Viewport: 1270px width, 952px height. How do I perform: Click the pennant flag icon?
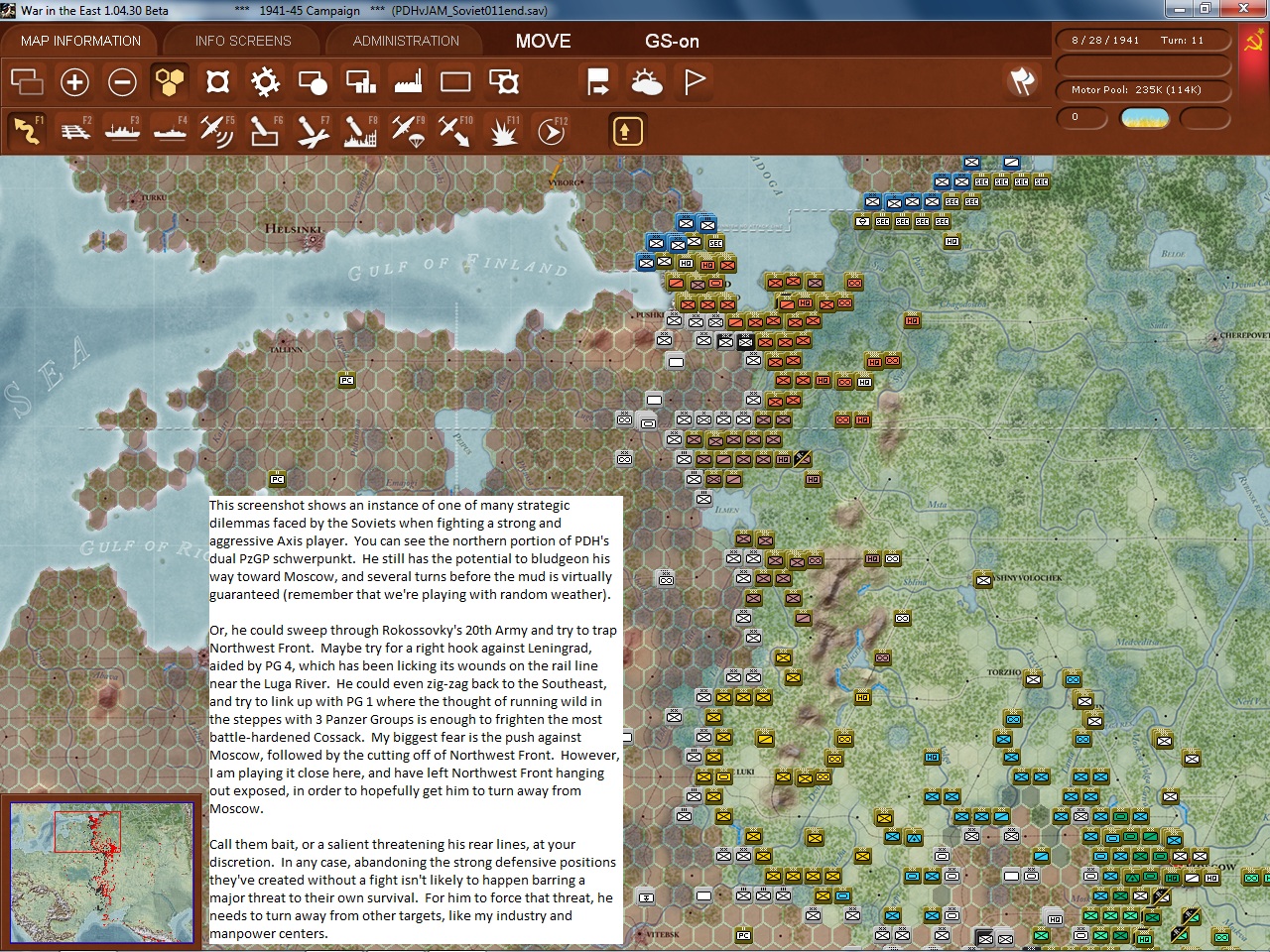click(694, 81)
